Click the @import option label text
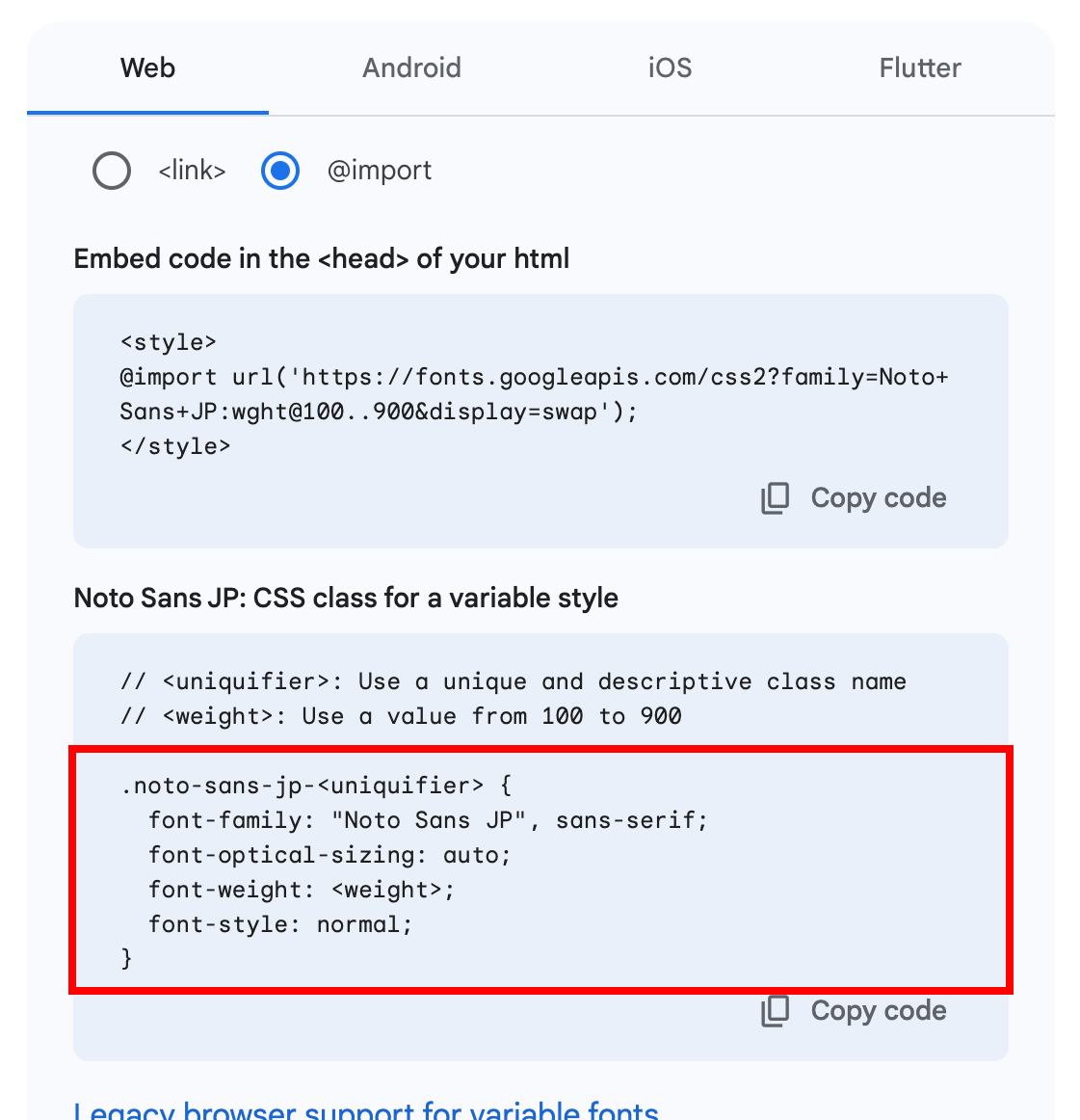1080x1120 pixels. [379, 171]
